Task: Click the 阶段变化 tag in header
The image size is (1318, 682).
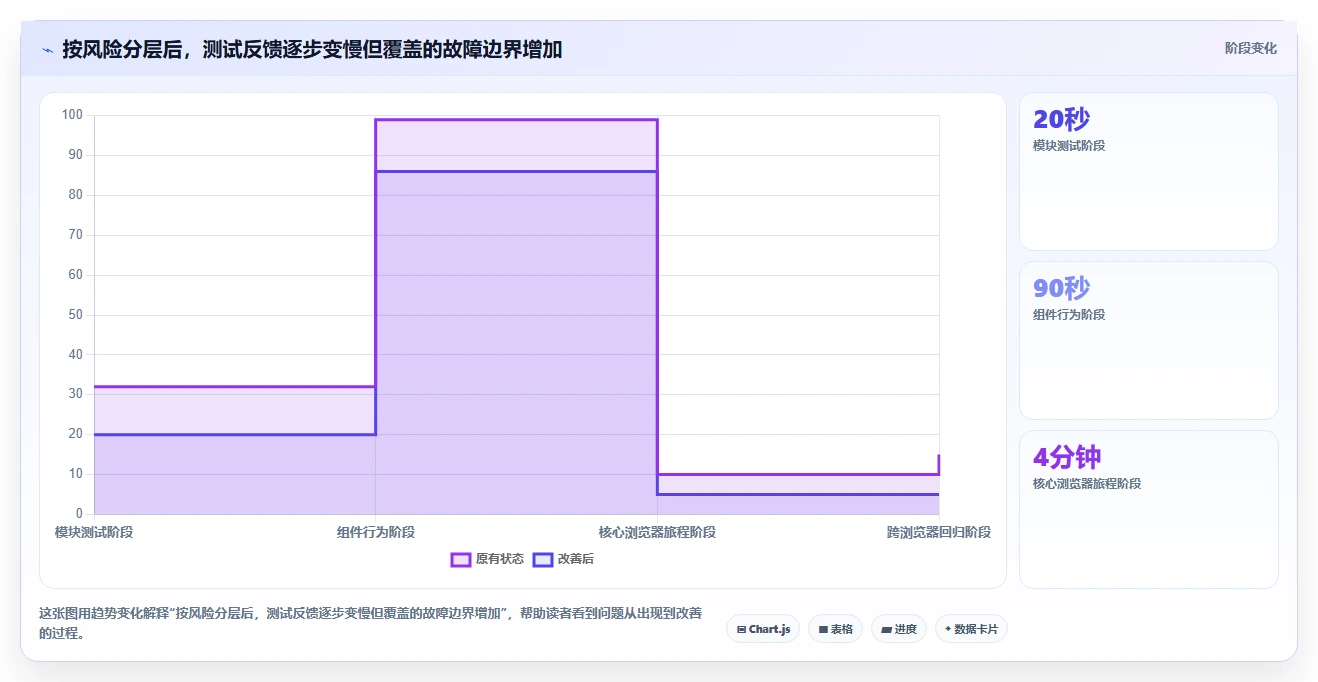Action: 1251,48
